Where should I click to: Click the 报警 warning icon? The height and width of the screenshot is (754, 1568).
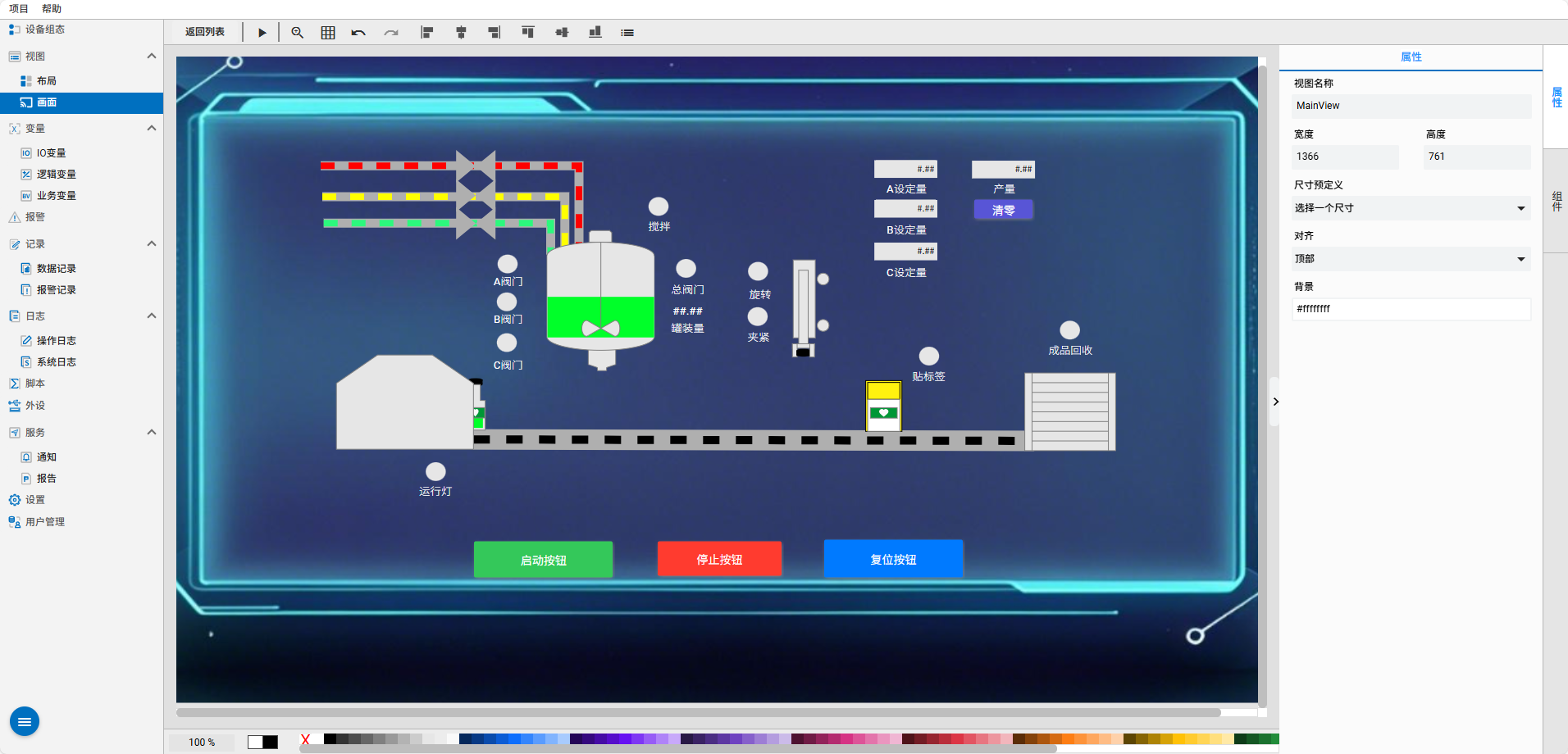pyautogui.click(x=14, y=217)
